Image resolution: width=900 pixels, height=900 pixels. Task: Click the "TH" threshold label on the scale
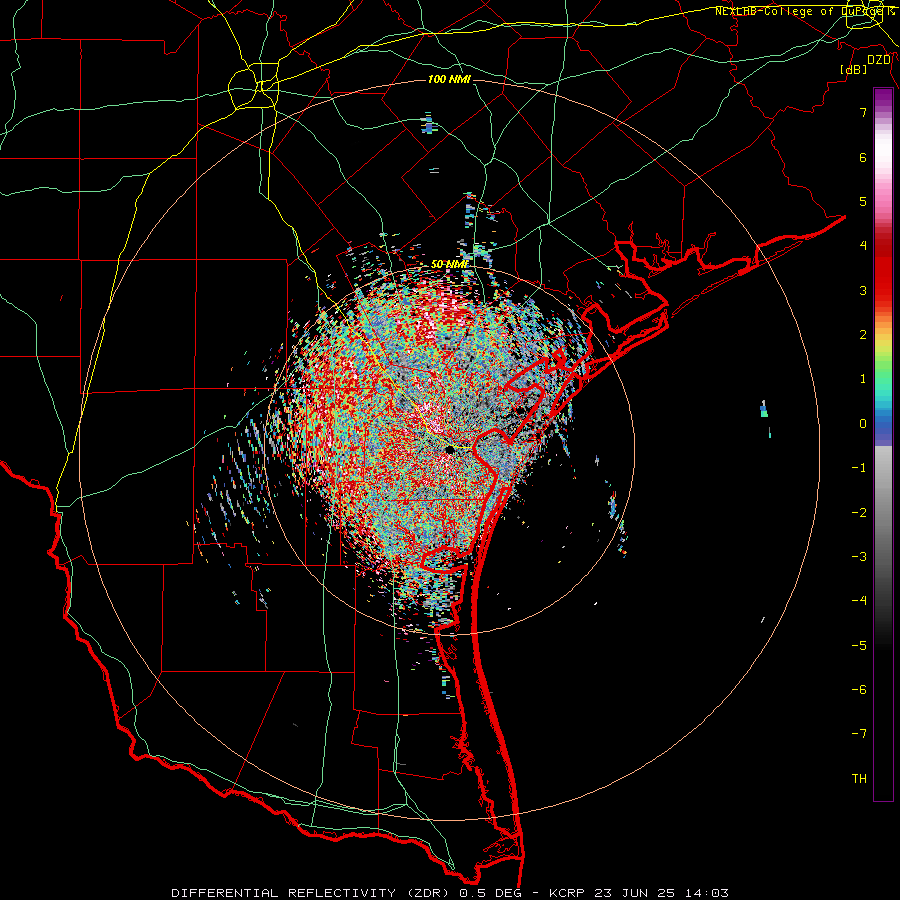tap(859, 779)
